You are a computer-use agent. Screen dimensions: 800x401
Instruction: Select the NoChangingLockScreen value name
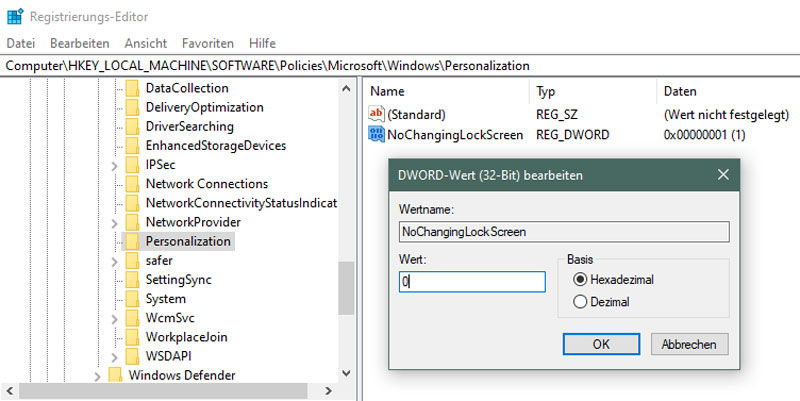(x=455, y=135)
